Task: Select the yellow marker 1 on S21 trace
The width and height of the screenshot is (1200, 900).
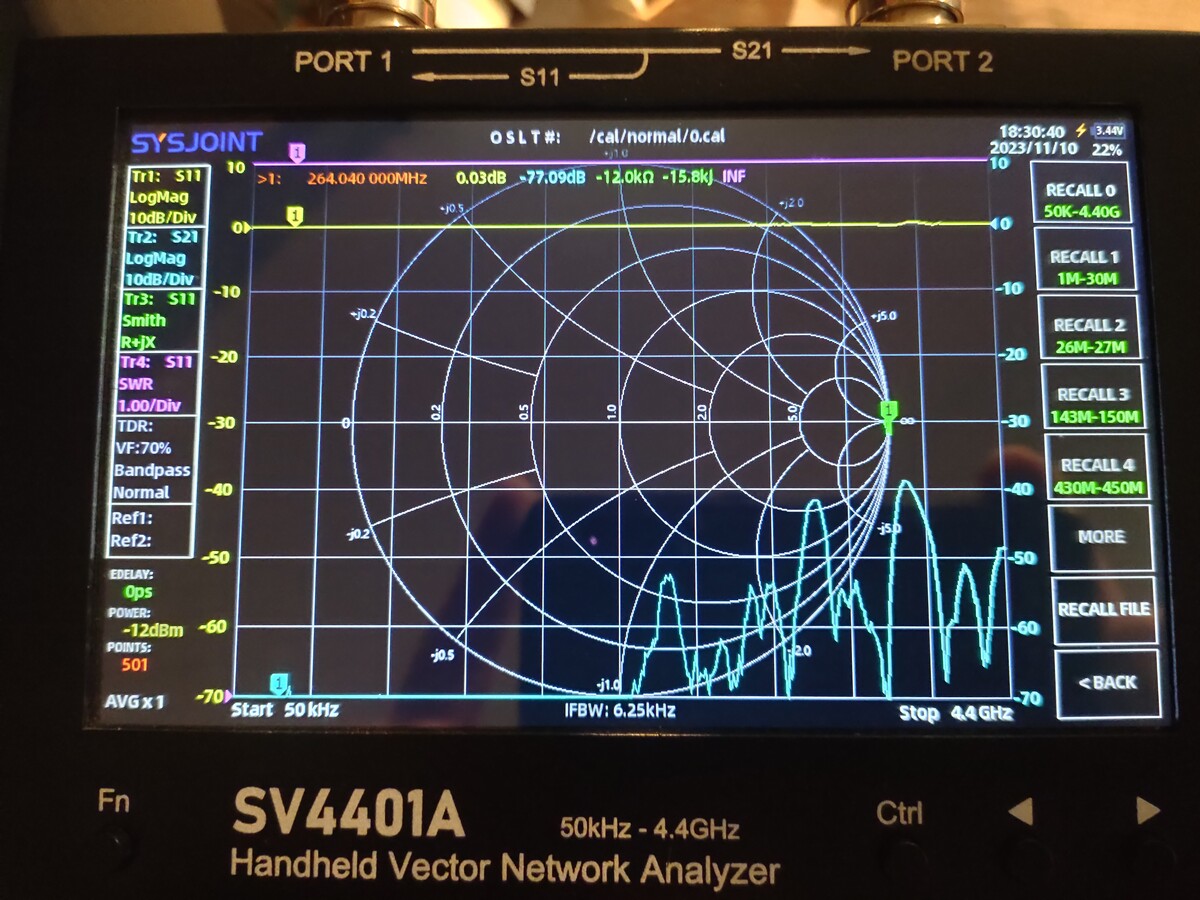Action: [294, 215]
